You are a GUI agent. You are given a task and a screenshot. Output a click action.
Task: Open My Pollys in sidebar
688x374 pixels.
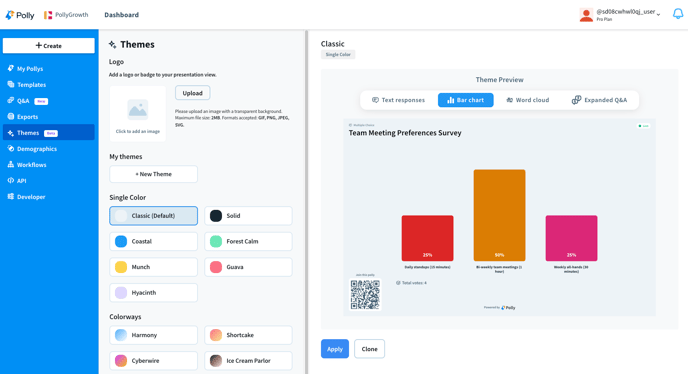pos(49,68)
